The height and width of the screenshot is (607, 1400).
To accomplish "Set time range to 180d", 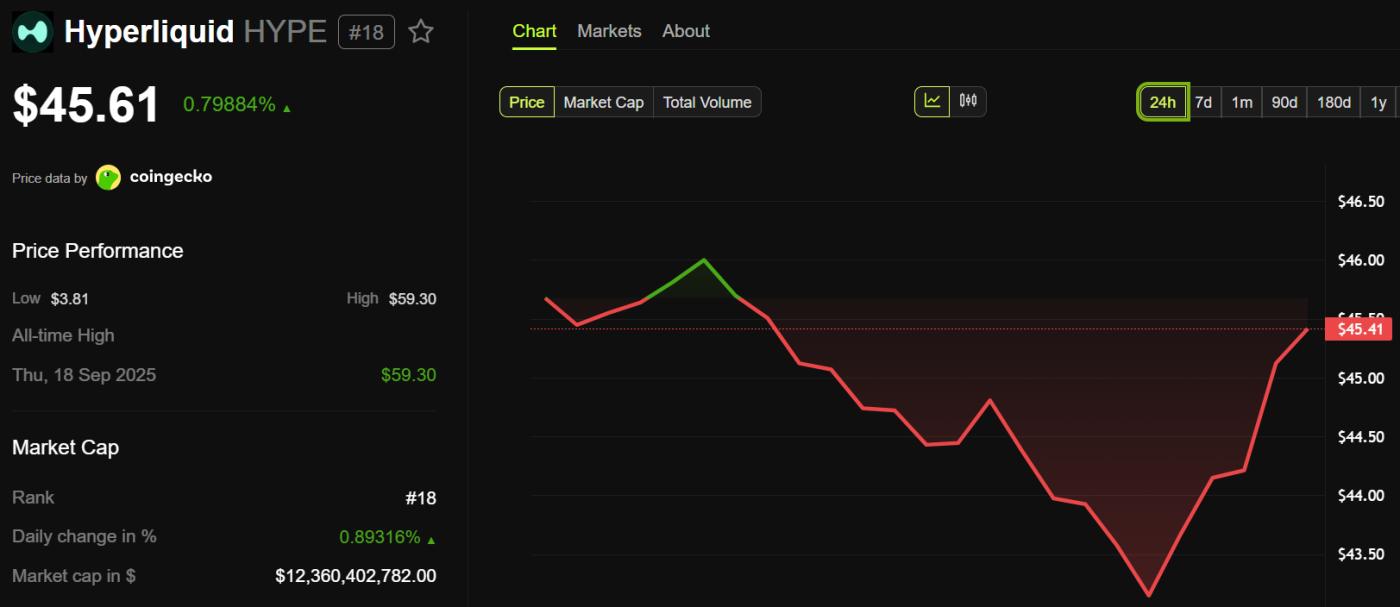I will [1334, 102].
